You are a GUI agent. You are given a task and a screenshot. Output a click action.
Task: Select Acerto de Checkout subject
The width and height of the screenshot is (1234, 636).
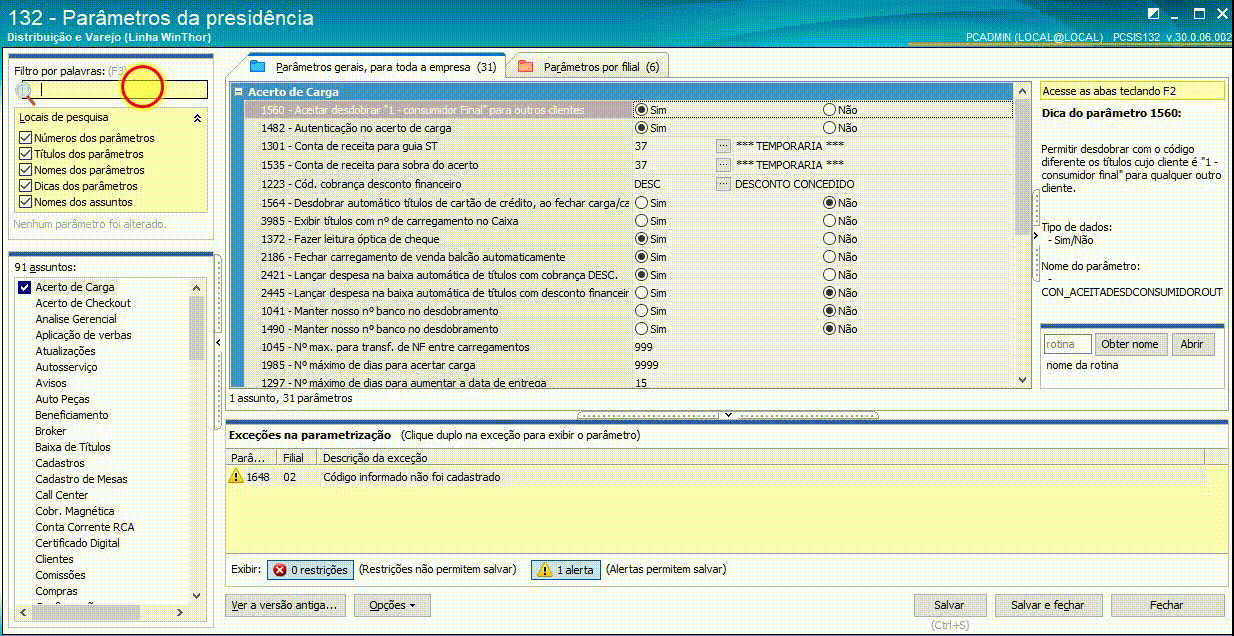pos(83,303)
